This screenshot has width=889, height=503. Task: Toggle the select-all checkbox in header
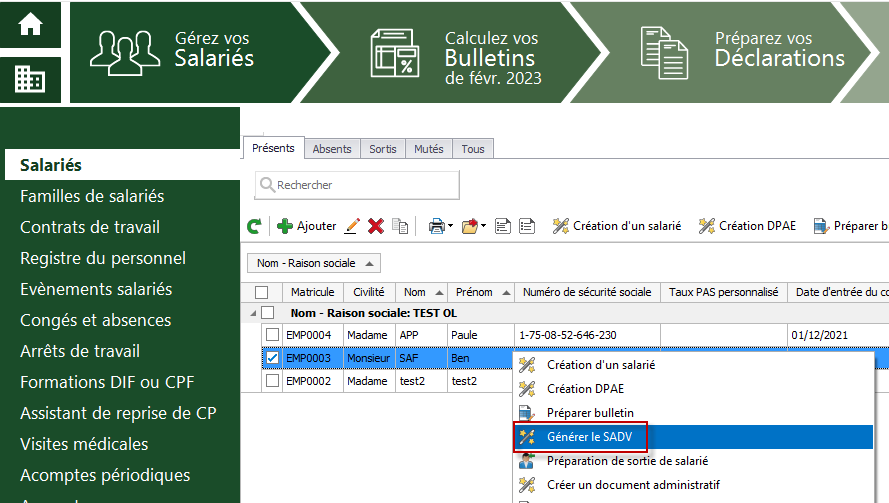[x=261, y=292]
